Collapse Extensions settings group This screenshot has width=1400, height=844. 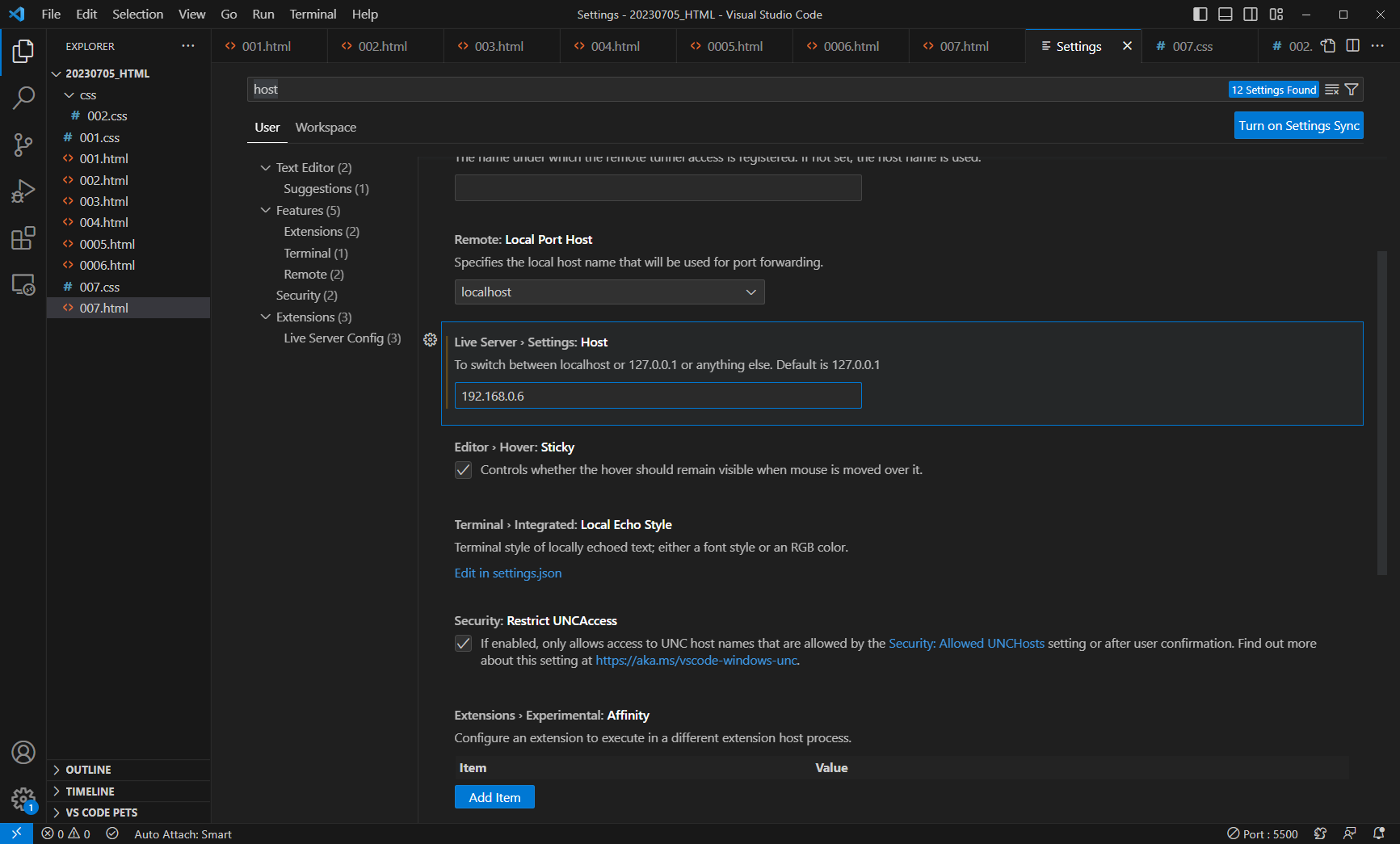[x=265, y=317]
